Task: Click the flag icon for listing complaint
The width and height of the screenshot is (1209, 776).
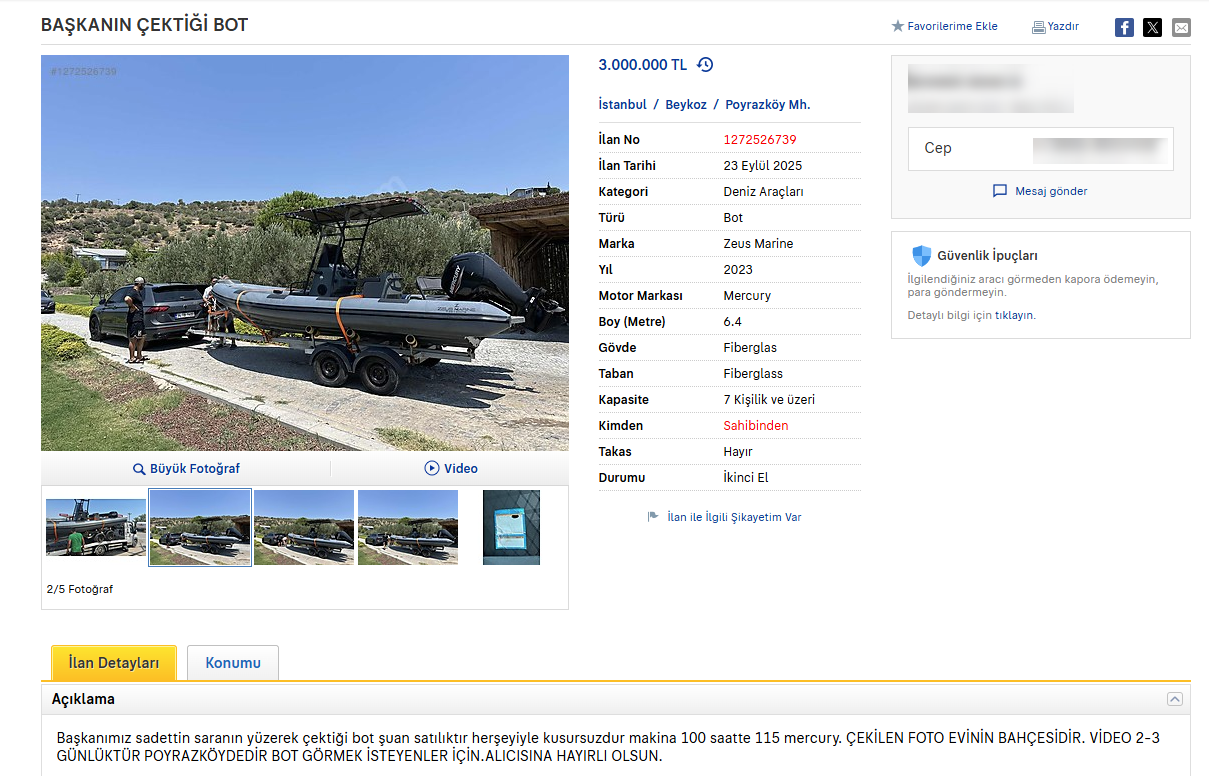Action: point(653,517)
